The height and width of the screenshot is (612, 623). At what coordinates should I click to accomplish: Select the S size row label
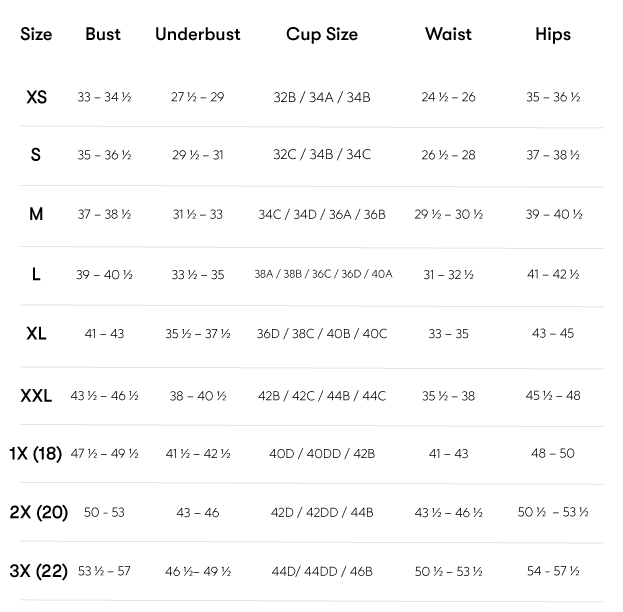click(36, 155)
